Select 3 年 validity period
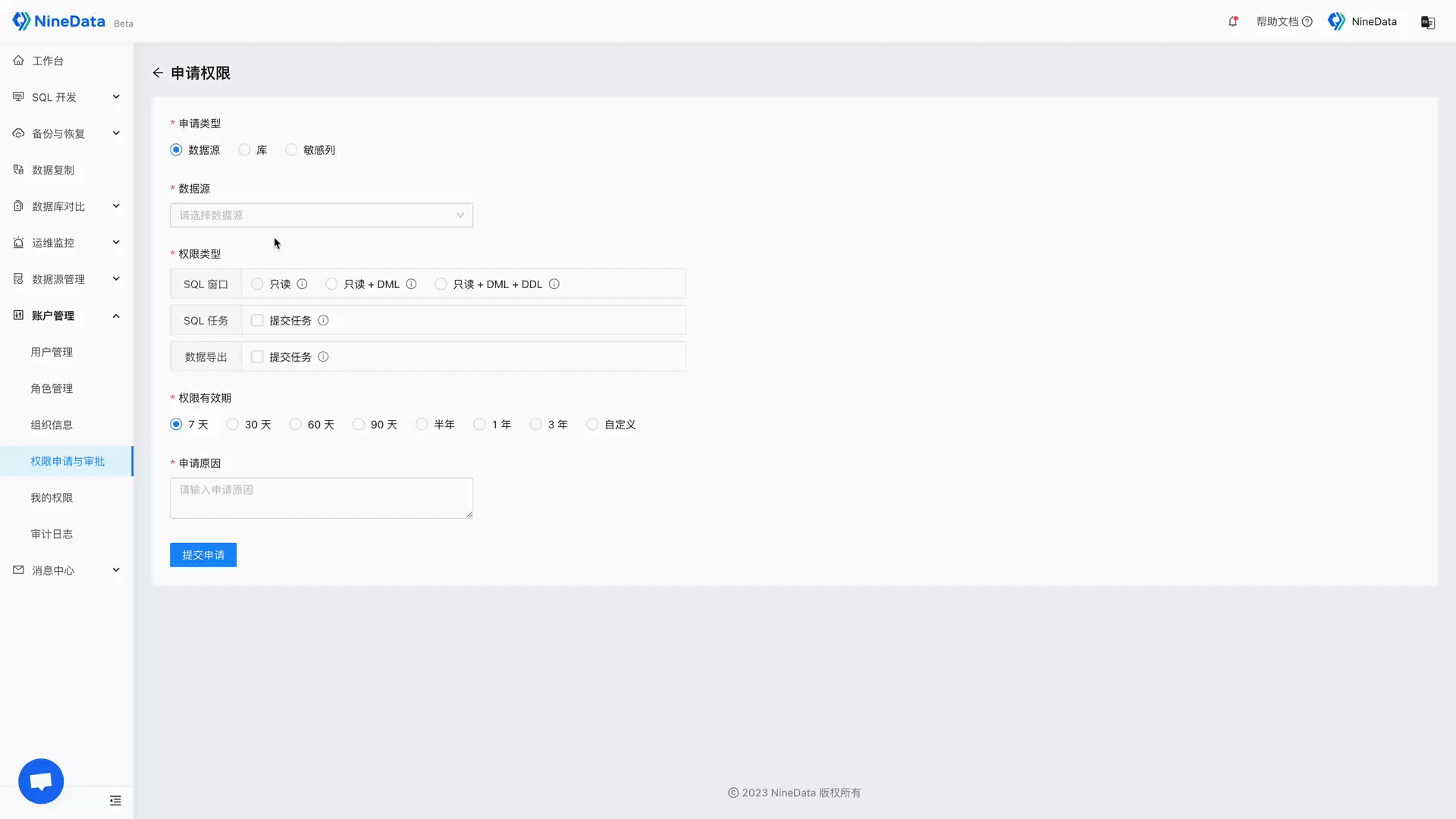This screenshot has width=1456, height=819. (536, 425)
